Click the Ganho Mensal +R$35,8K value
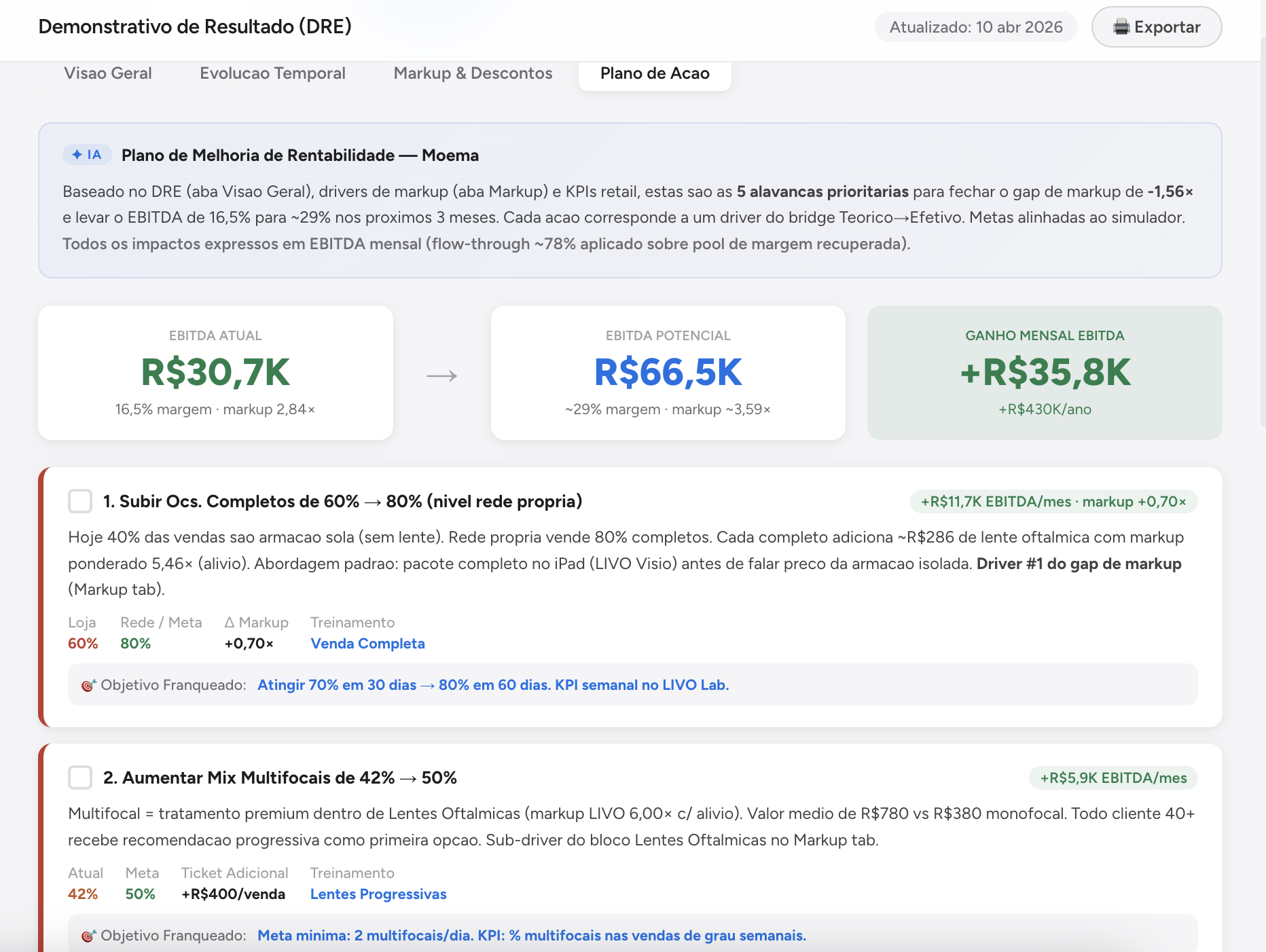 tap(1045, 372)
